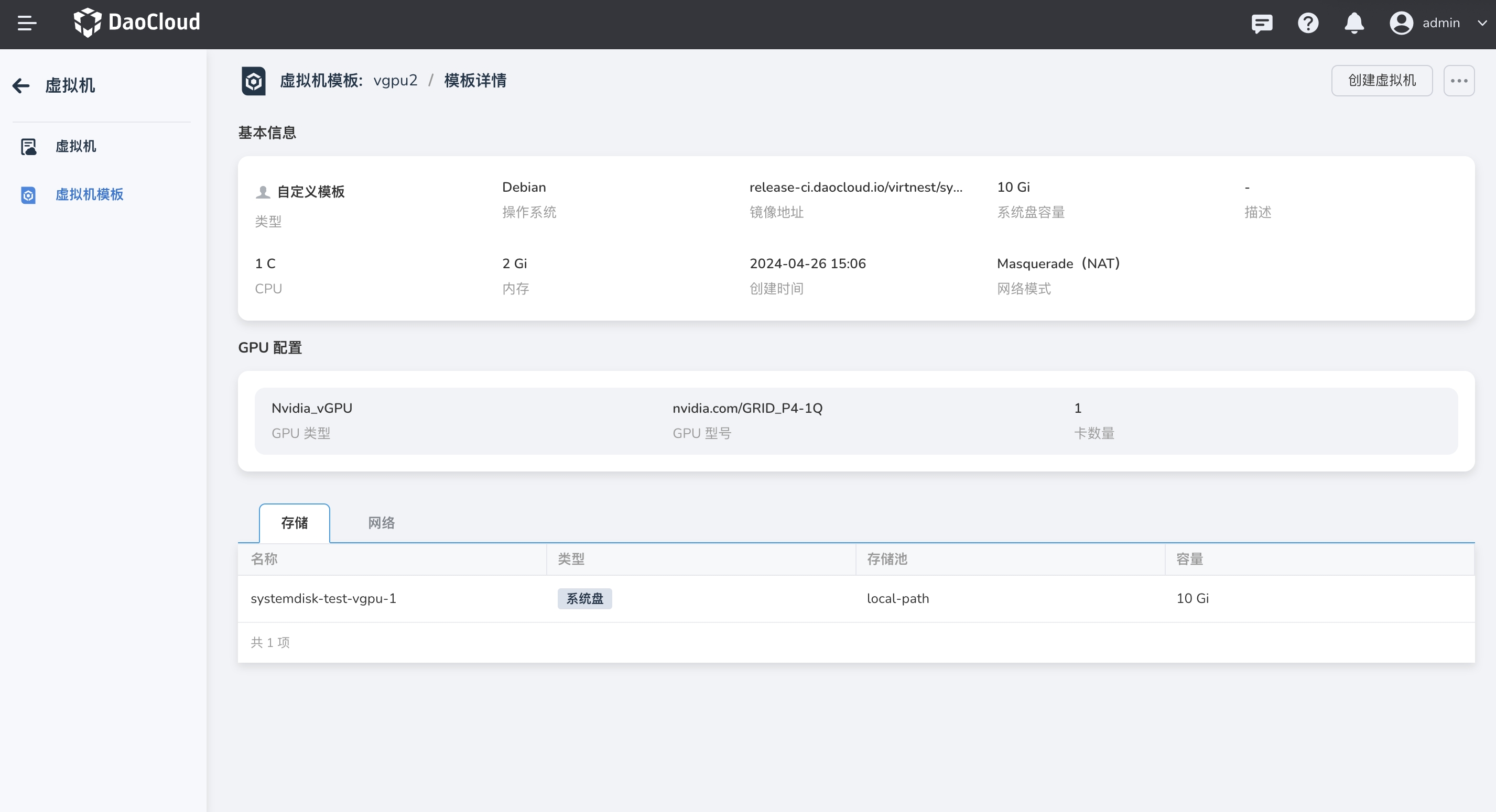Open notifications bell icon

[1354, 23]
